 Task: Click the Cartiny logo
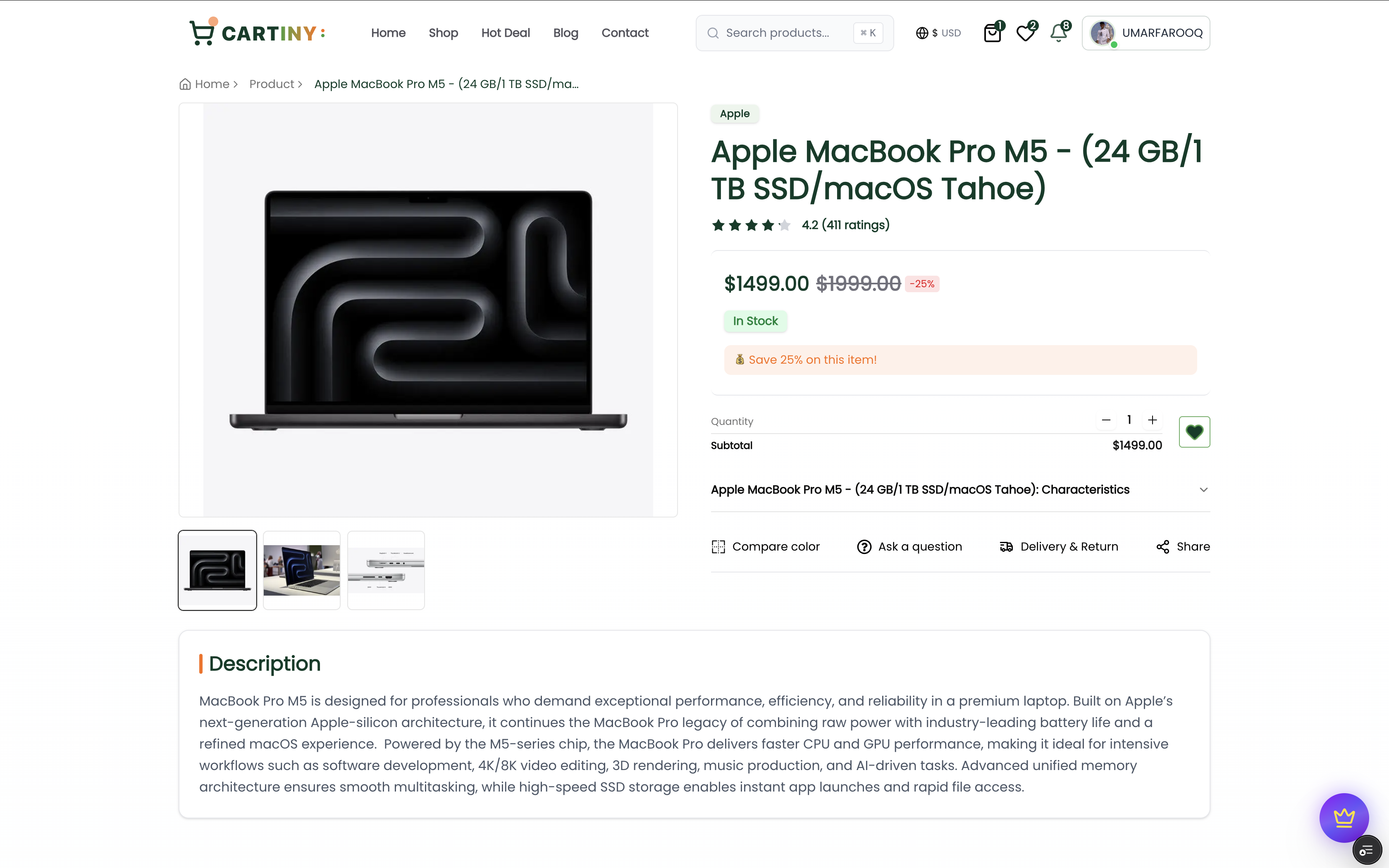click(258, 33)
